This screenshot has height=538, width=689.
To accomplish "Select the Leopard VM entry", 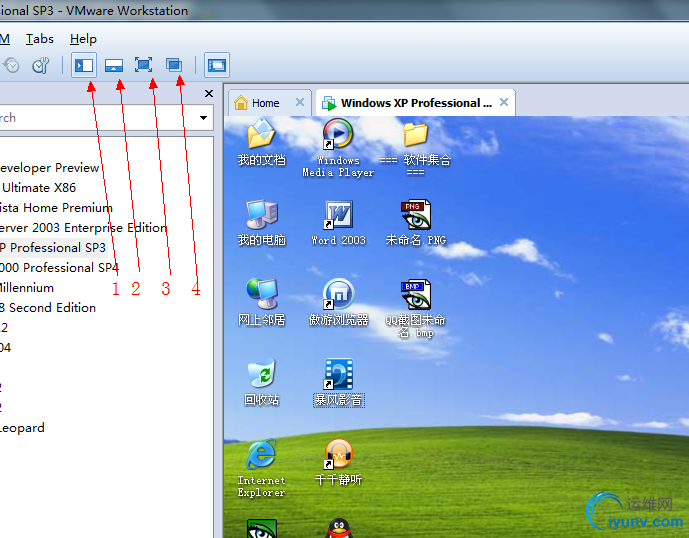I will [x=22, y=428].
